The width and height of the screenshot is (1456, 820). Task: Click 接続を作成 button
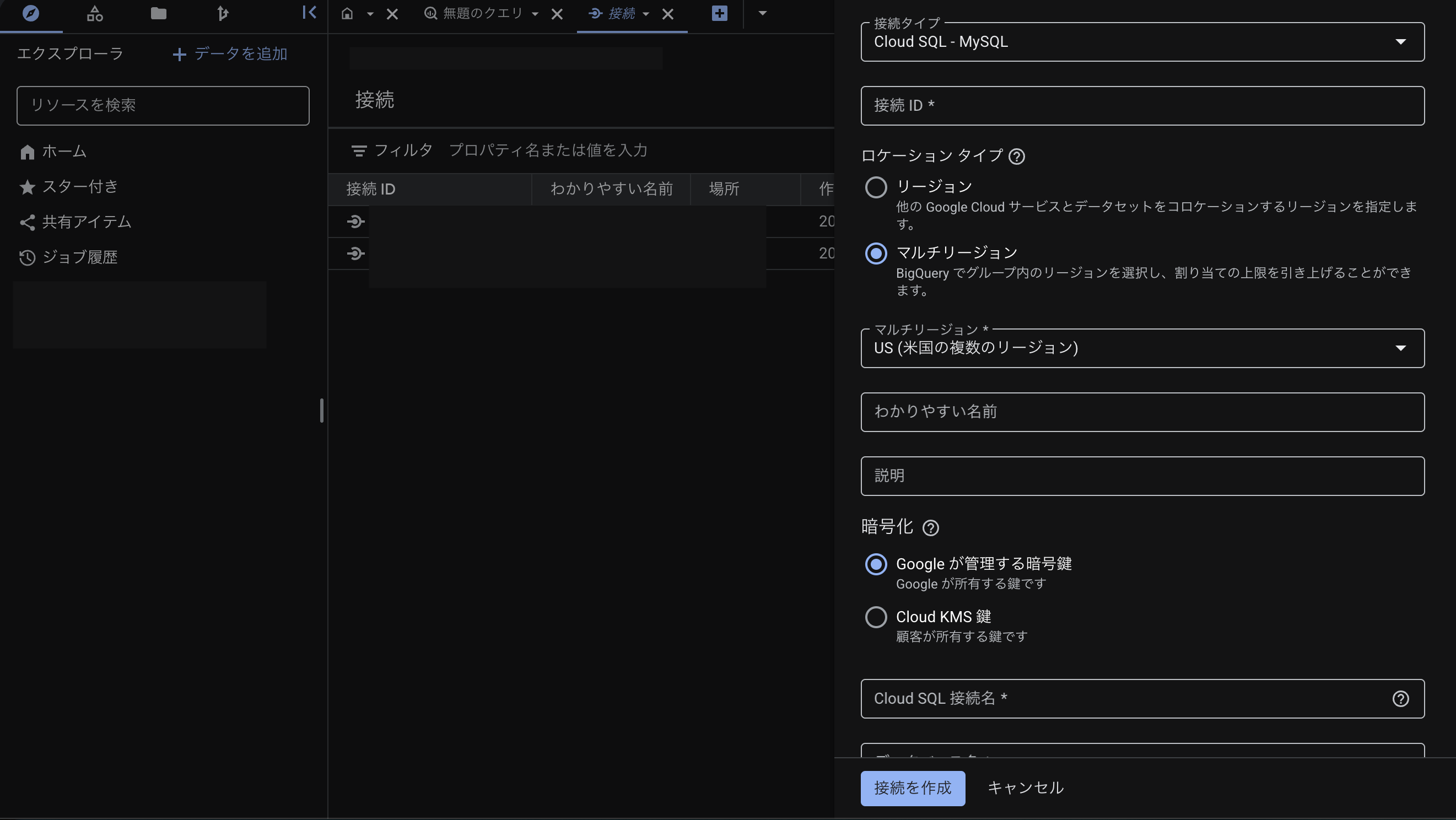[913, 788]
